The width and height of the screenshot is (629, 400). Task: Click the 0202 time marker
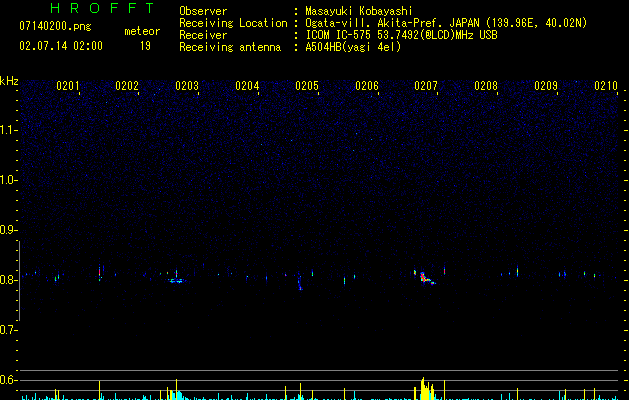pos(127,86)
